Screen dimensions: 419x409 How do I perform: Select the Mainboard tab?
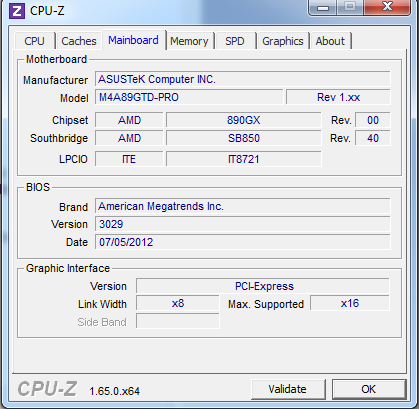(133, 40)
